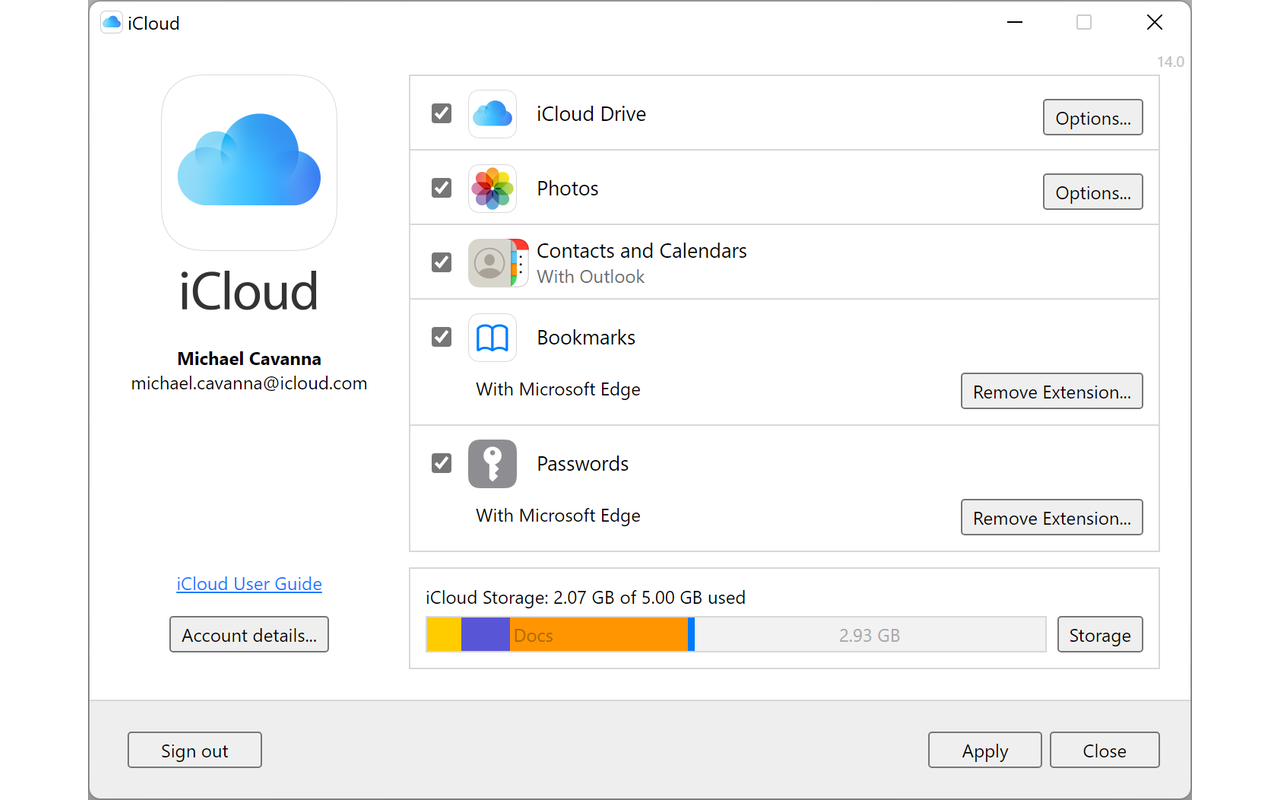The image size is (1280, 800).
Task: Toggle the Bookmarks checkbox
Action: 441,337
